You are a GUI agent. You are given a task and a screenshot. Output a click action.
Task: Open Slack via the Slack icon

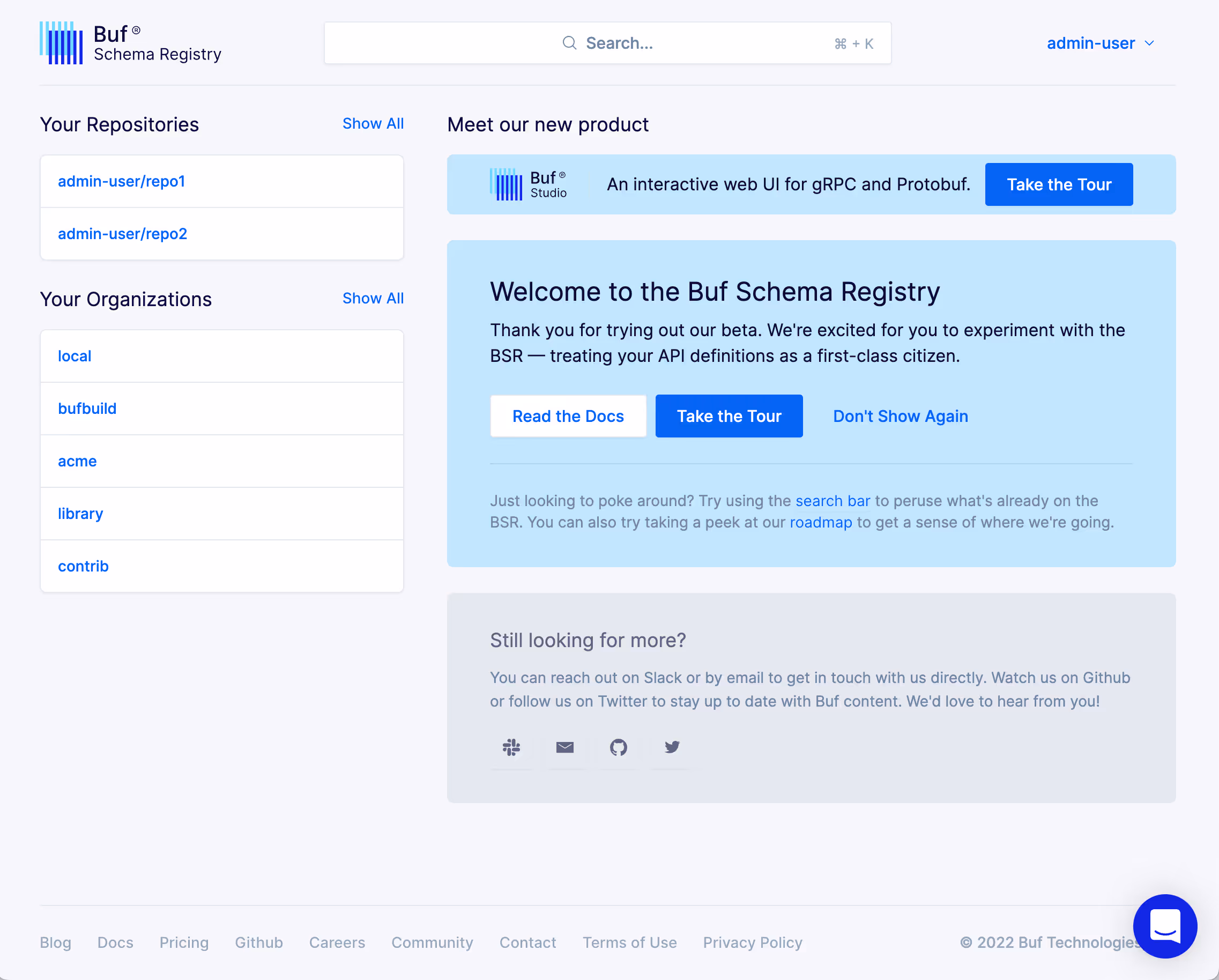[x=511, y=747]
